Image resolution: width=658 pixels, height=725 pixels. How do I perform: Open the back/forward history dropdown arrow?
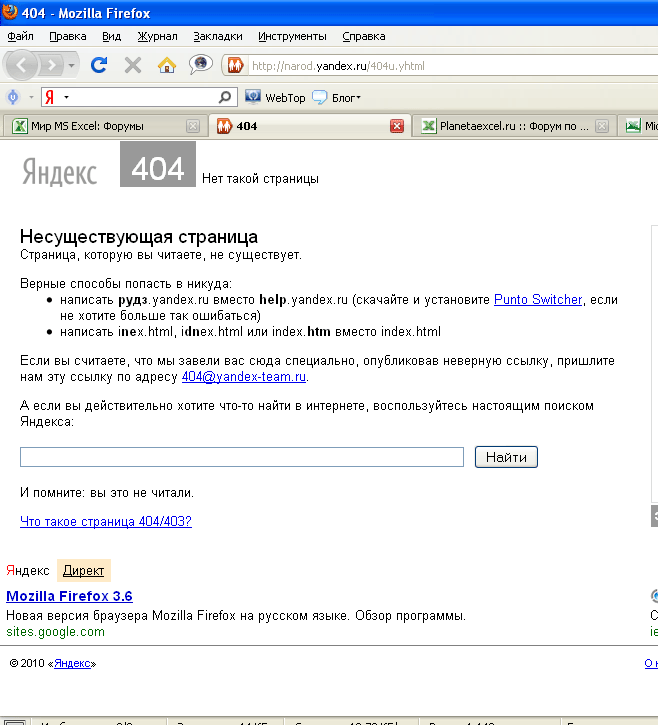point(71,65)
